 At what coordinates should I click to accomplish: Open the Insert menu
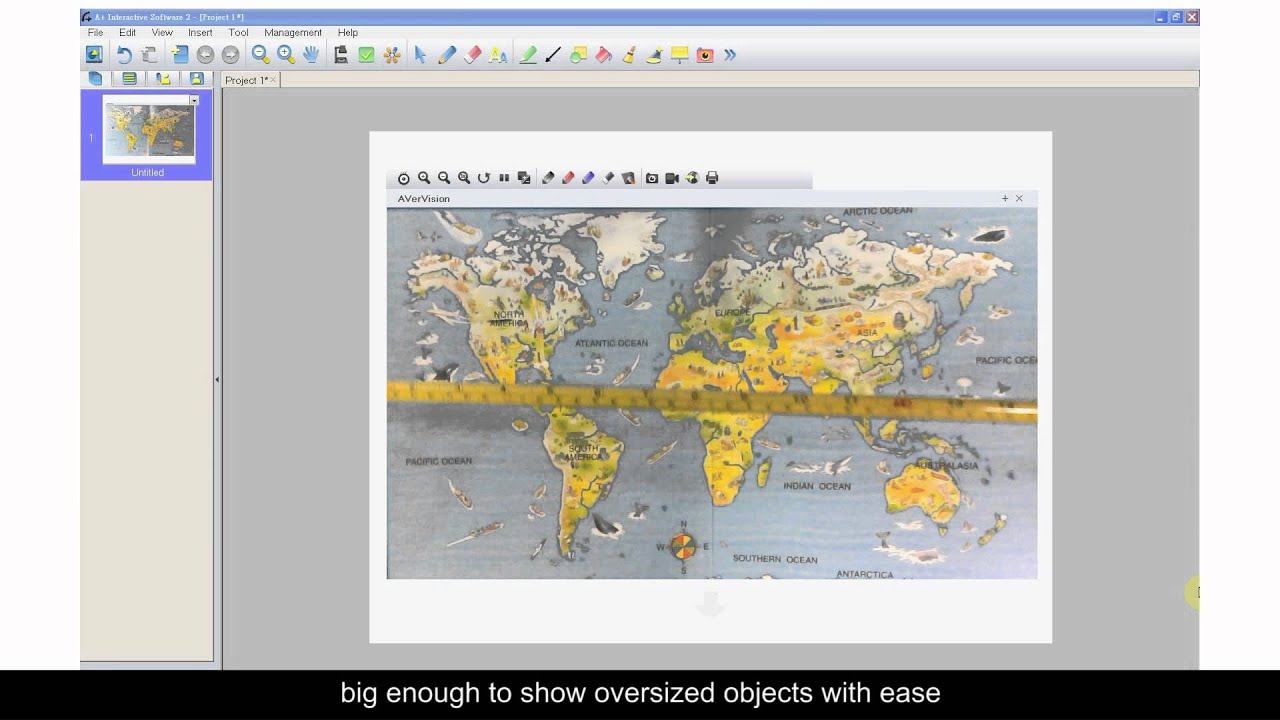[200, 32]
